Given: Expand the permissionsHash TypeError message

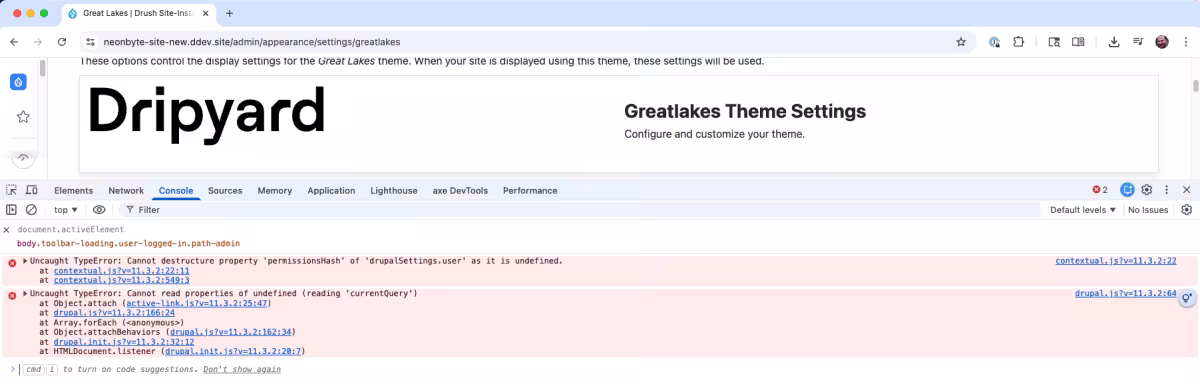Looking at the screenshot, I should [x=25, y=261].
